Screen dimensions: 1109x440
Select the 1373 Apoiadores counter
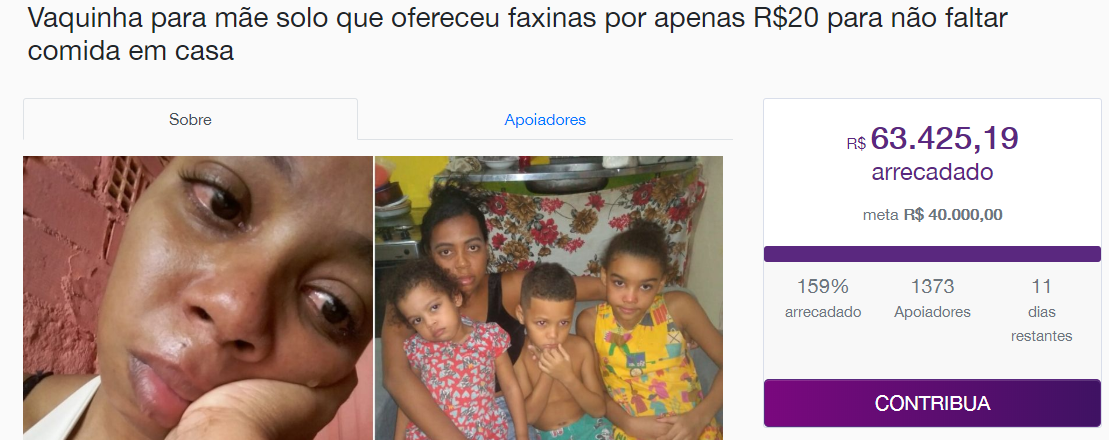932,298
